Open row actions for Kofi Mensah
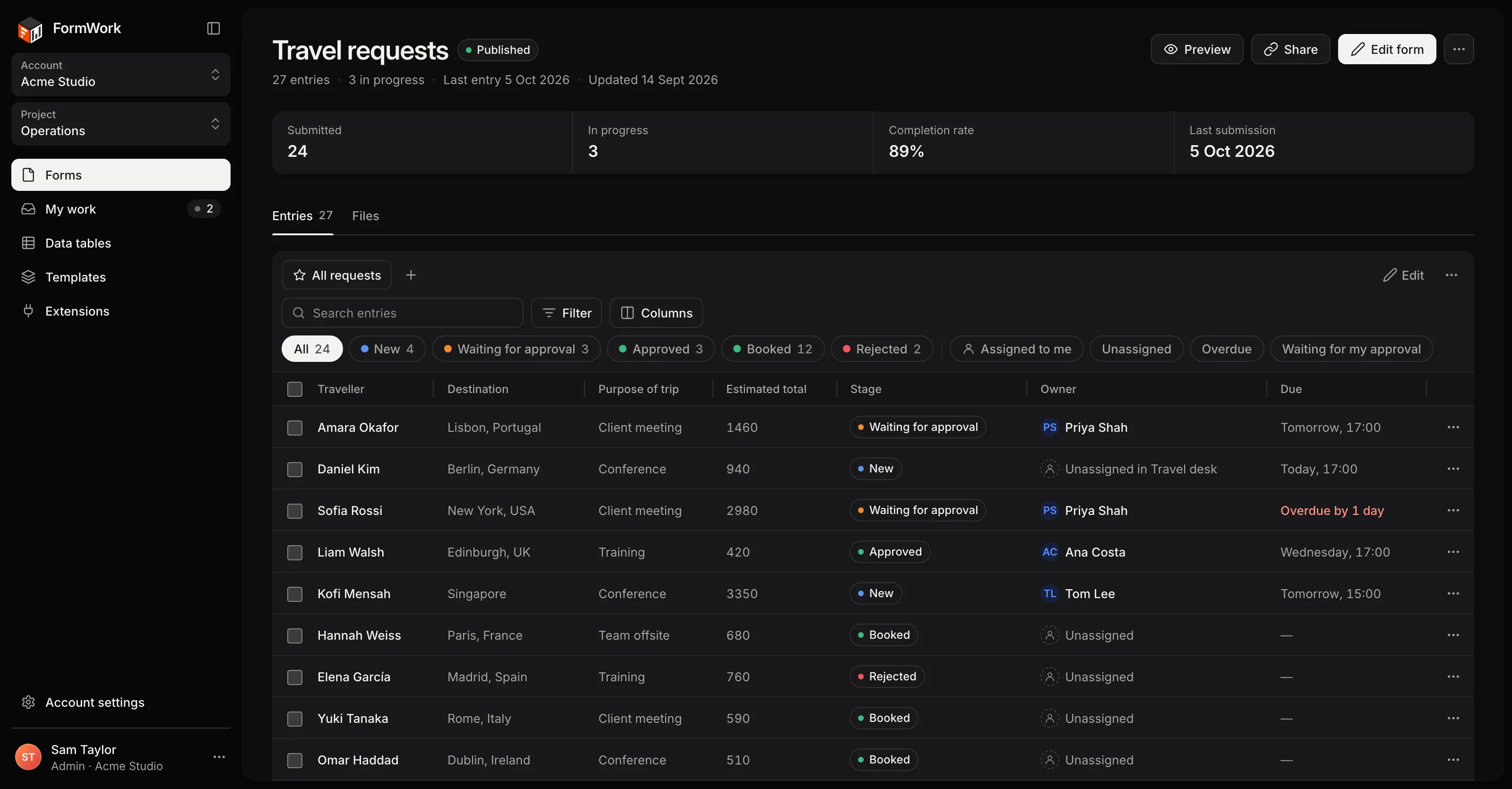1512x789 pixels. [x=1453, y=593]
